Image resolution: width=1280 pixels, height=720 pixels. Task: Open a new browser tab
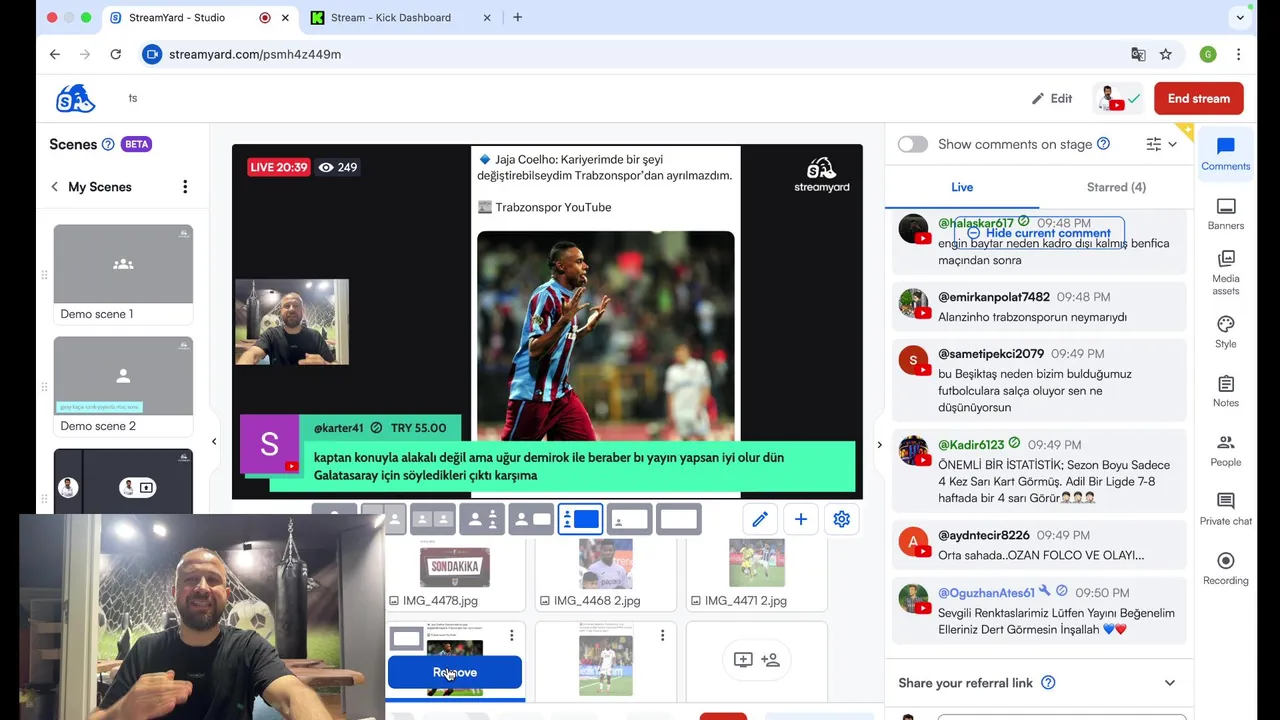point(517,17)
